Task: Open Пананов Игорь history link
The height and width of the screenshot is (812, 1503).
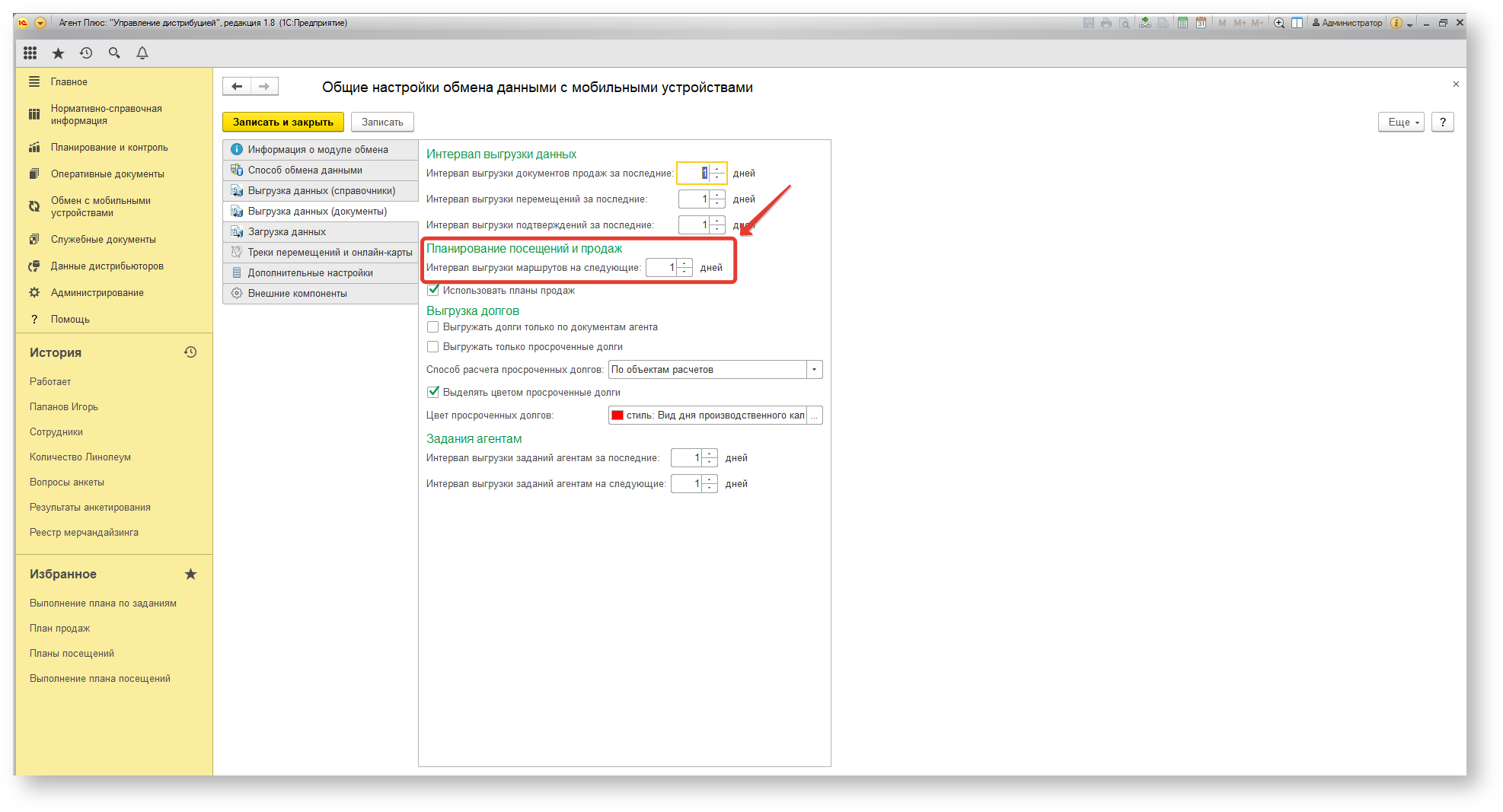Action: pyautogui.click(x=64, y=407)
